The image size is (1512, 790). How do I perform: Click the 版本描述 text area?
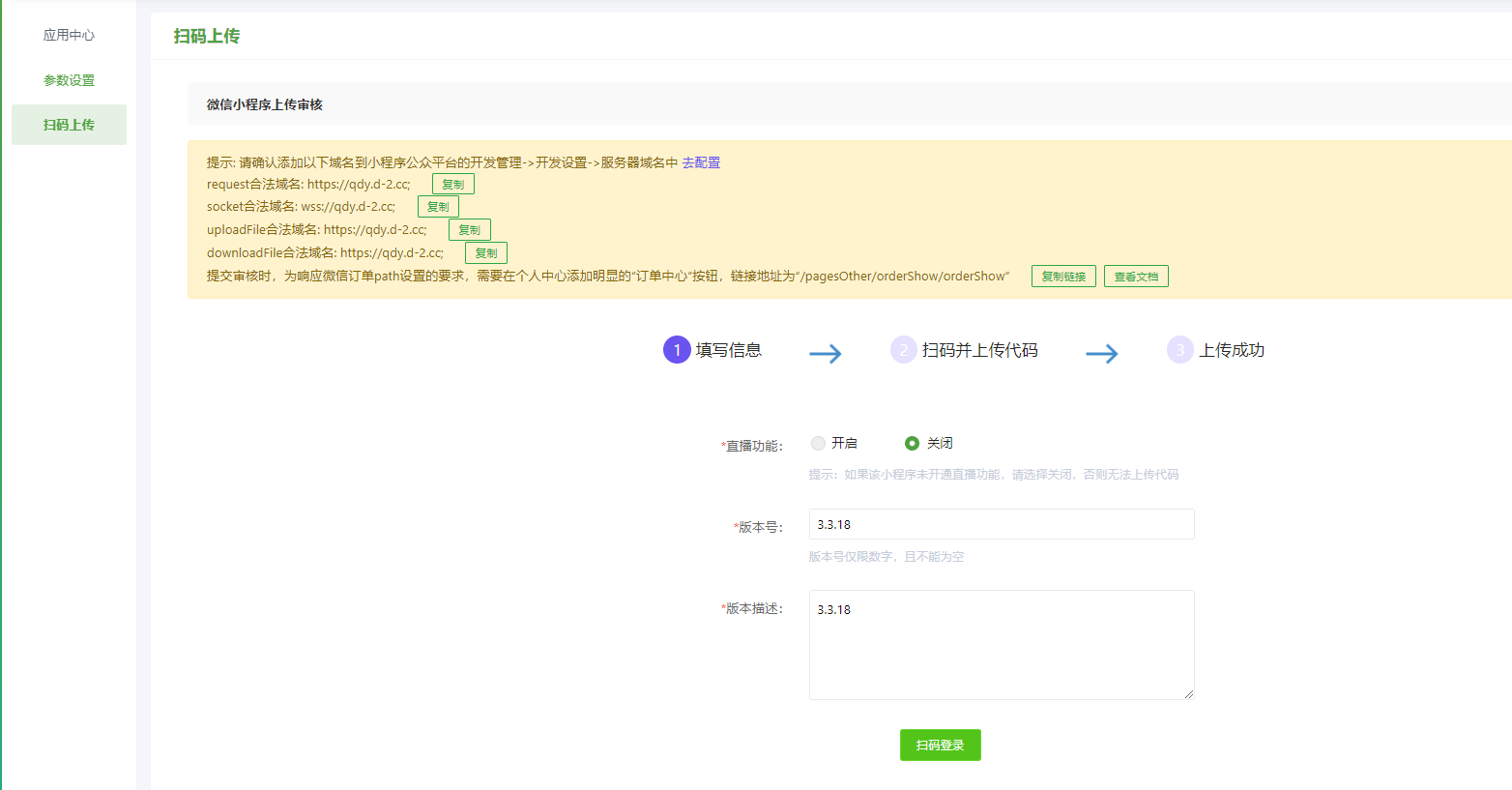coord(1001,644)
